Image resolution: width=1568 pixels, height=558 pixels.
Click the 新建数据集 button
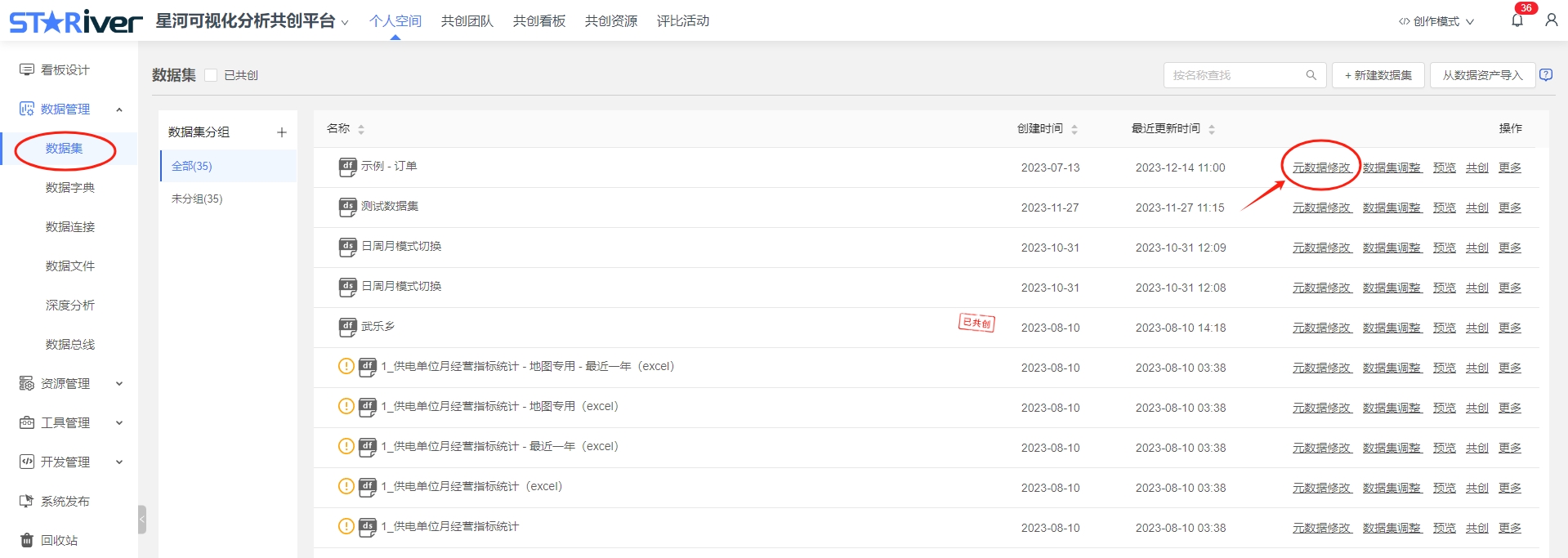click(x=1378, y=75)
